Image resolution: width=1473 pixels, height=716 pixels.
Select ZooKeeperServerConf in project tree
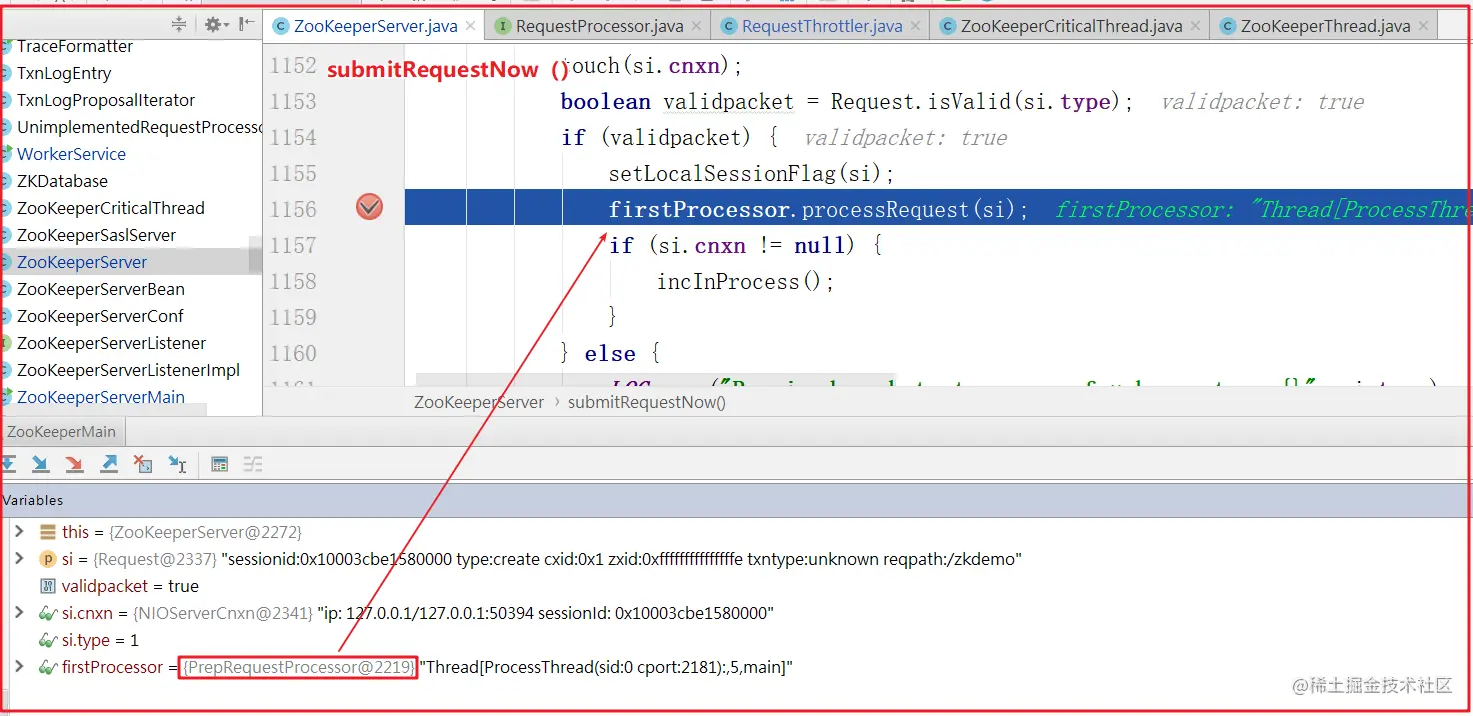click(100, 316)
